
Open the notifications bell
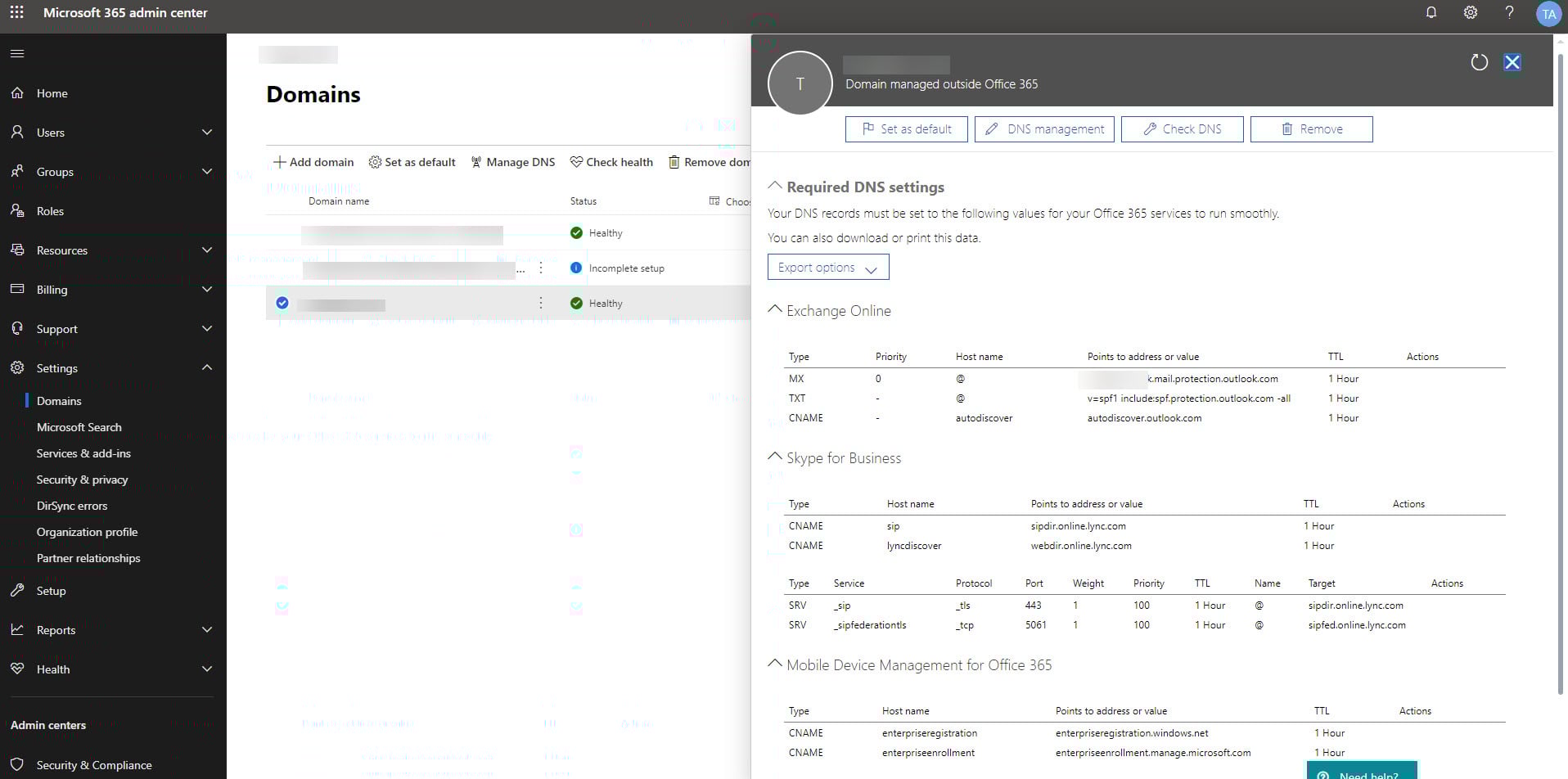[1431, 12]
